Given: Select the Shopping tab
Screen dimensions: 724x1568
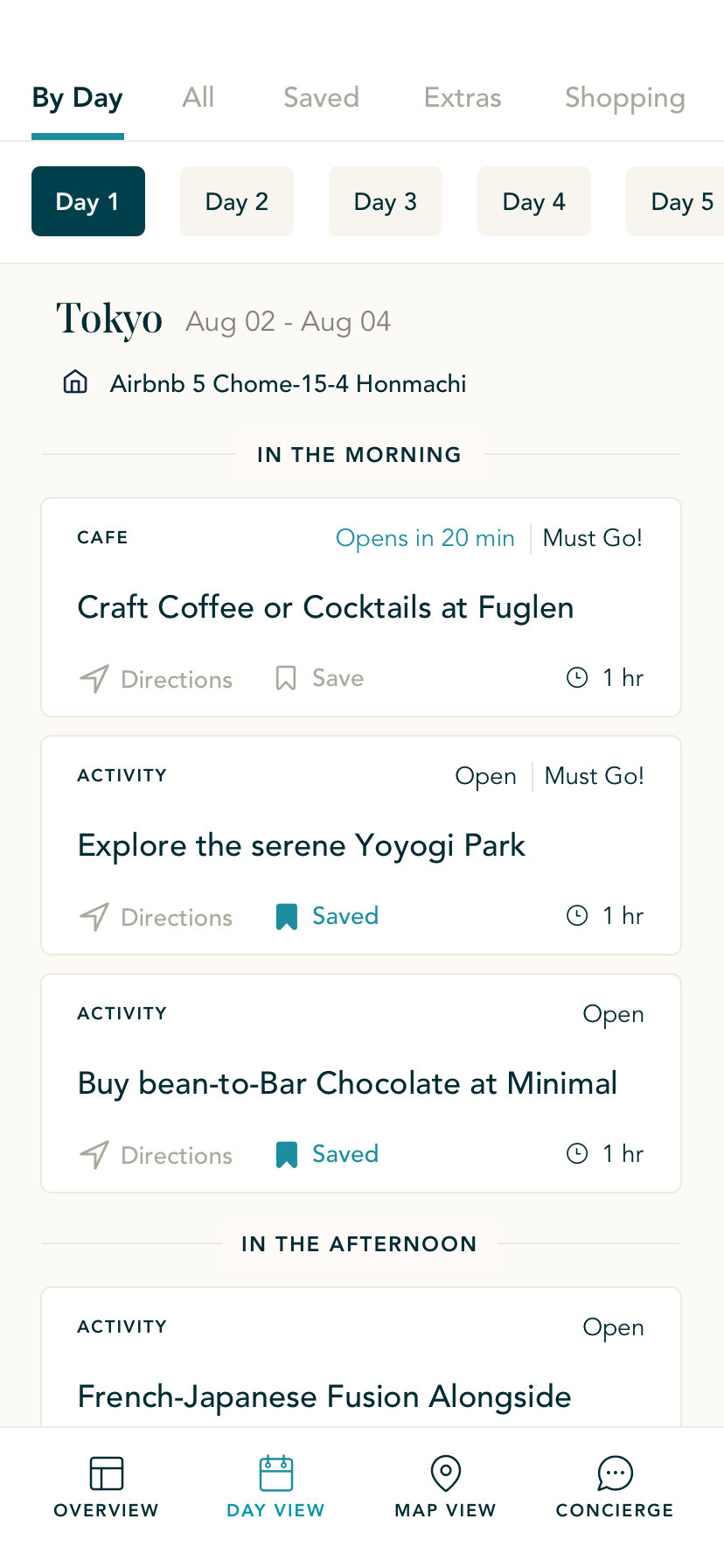Looking at the screenshot, I should click(x=624, y=97).
